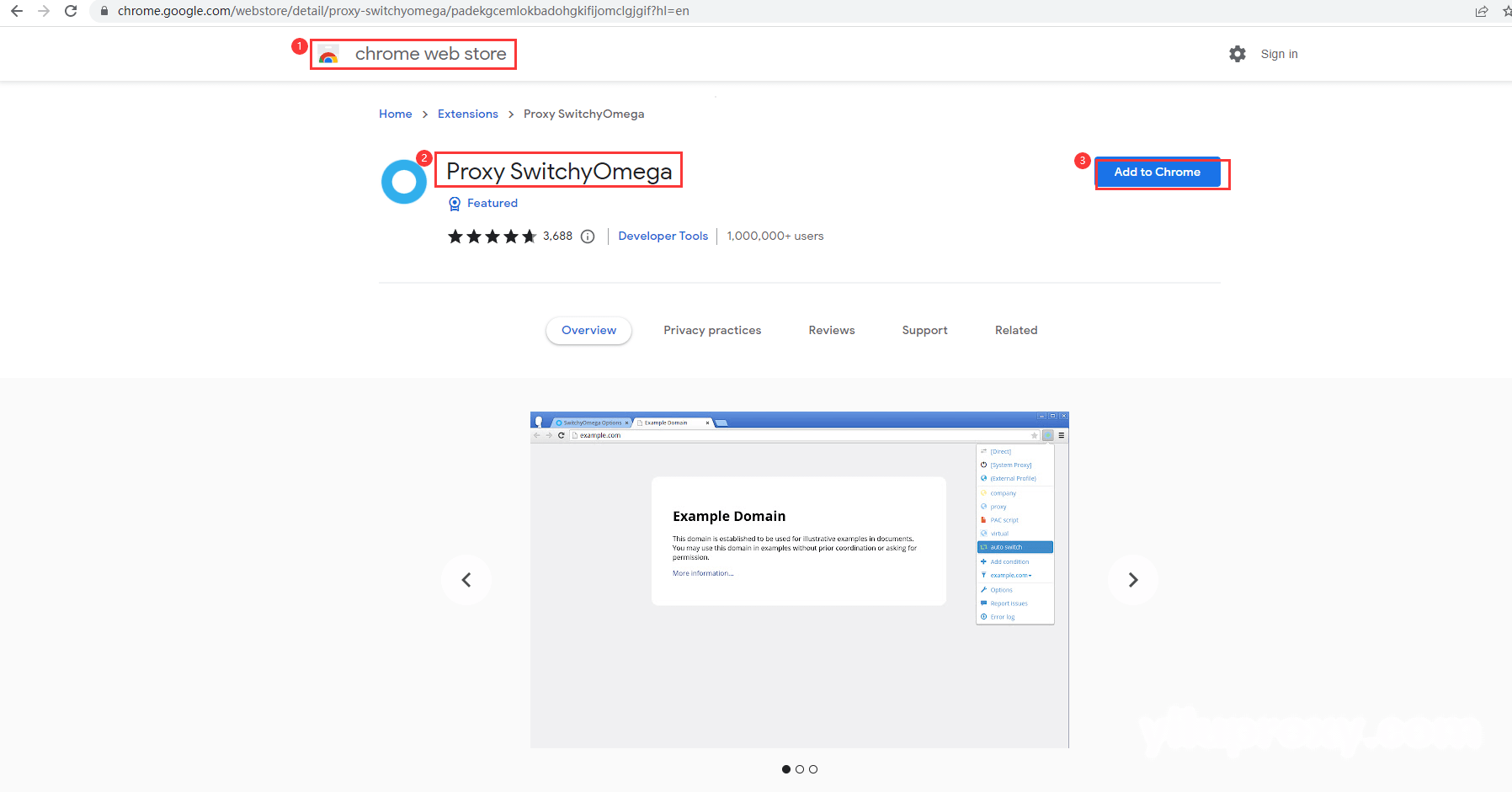Go forward using the browser forward arrow
Image resolution: width=1512 pixels, height=792 pixels.
(x=44, y=11)
